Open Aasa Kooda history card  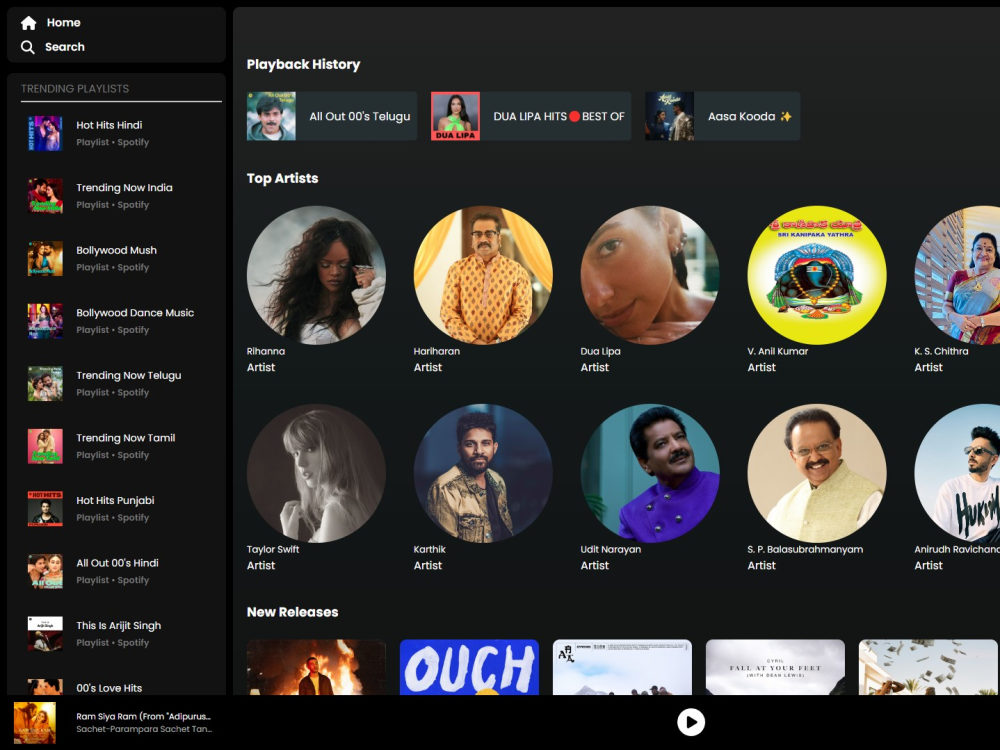[x=723, y=116]
